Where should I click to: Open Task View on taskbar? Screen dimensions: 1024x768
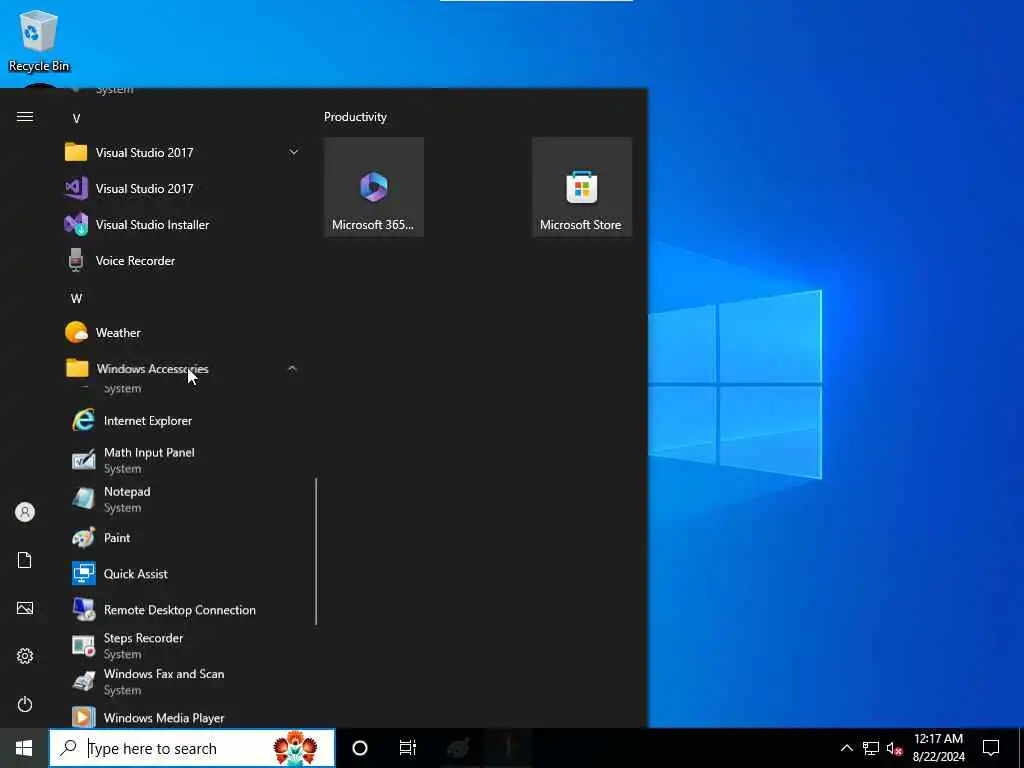click(x=408, y=748)
